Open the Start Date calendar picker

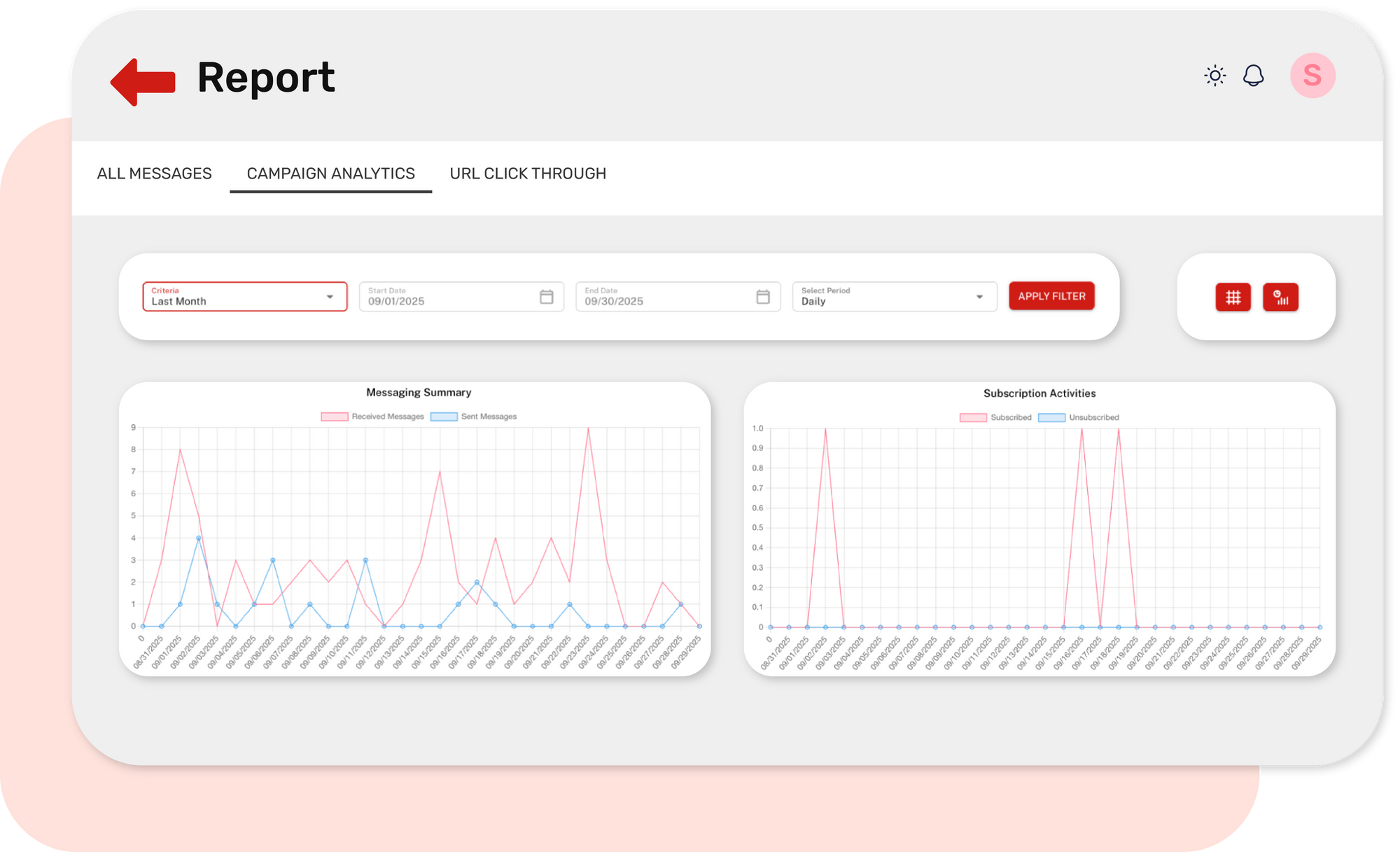click(x=546, y=296)
